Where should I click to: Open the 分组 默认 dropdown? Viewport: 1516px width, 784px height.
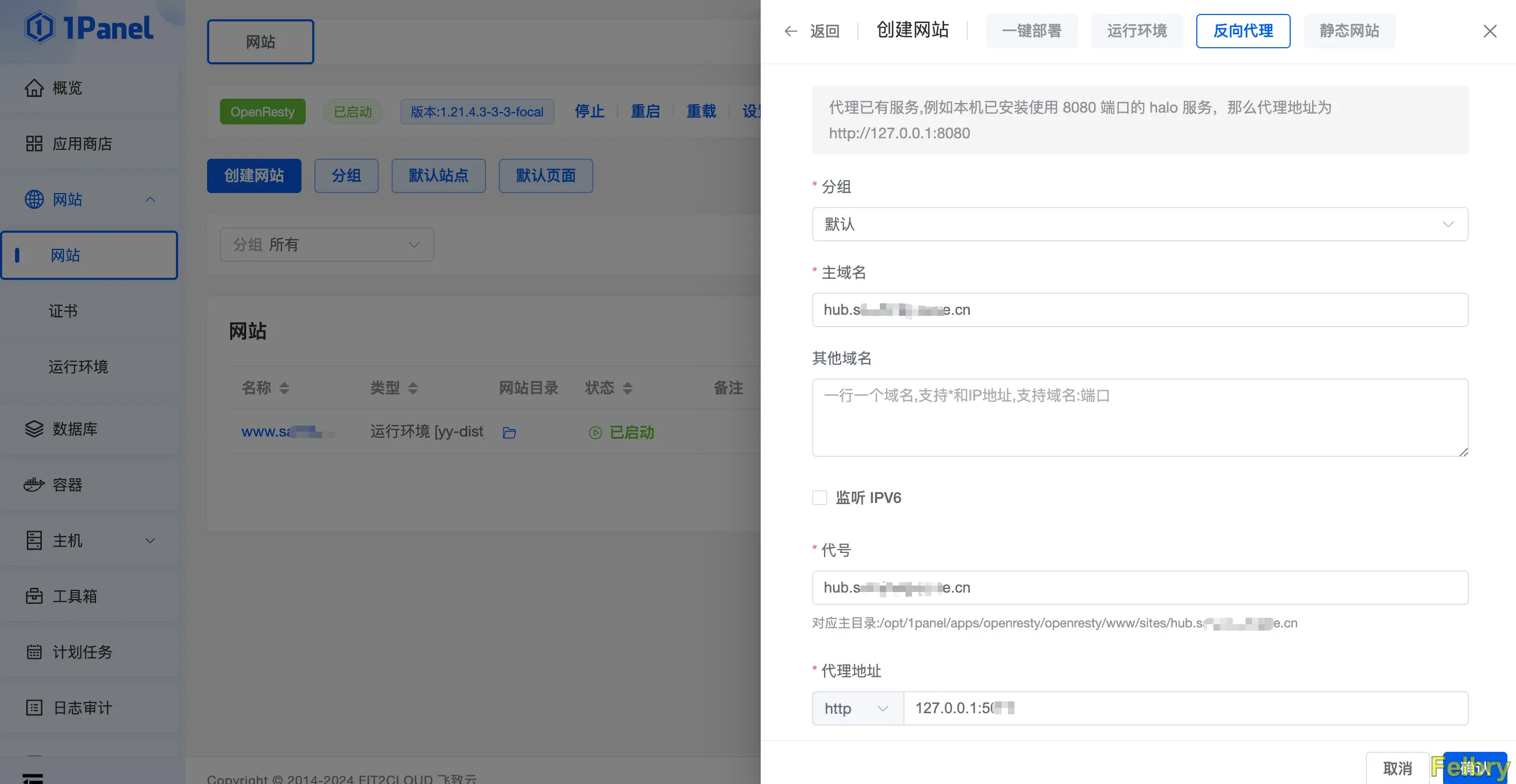(1140, 224)
